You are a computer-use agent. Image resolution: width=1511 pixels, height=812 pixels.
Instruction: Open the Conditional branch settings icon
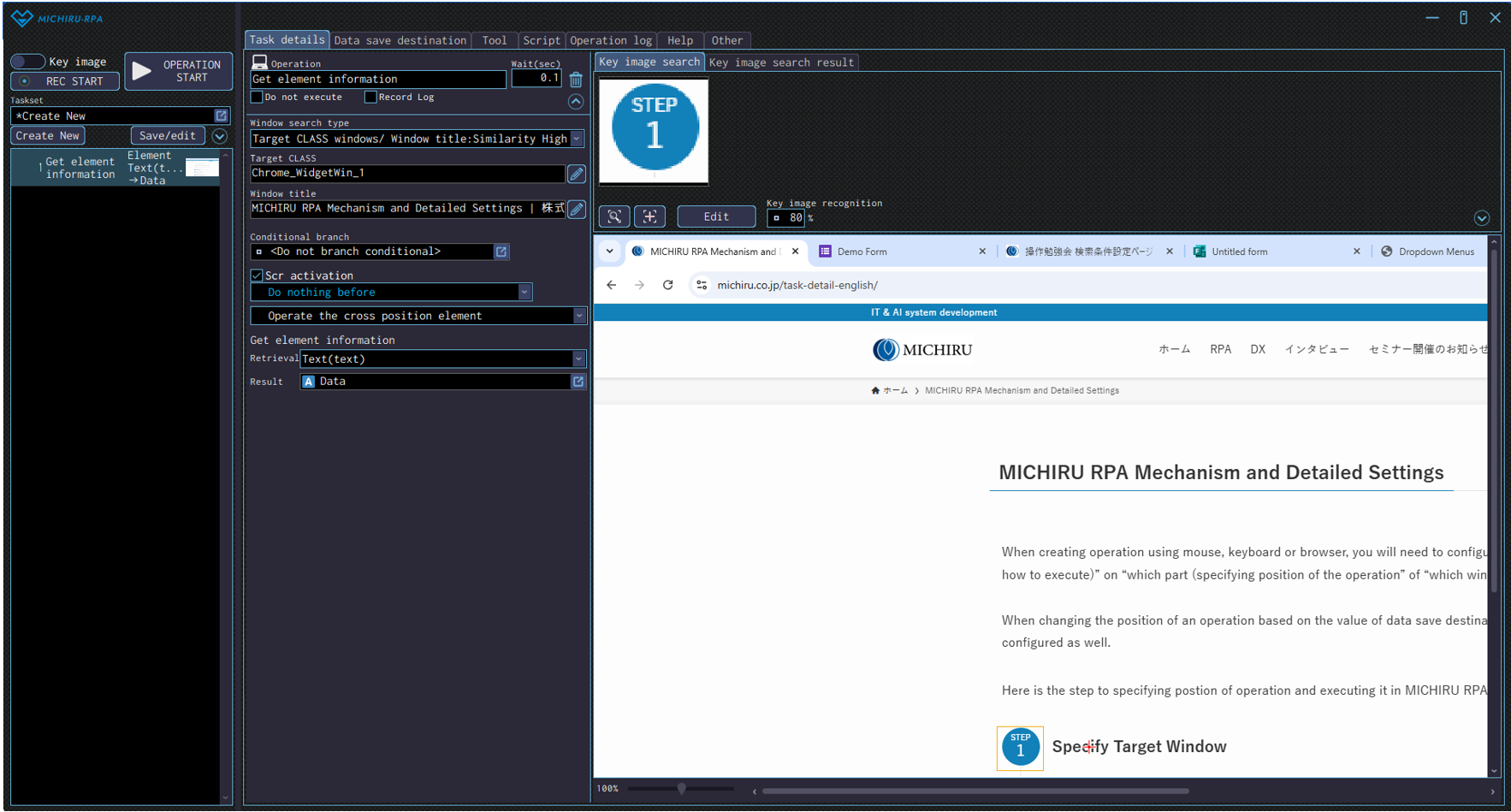501,252
